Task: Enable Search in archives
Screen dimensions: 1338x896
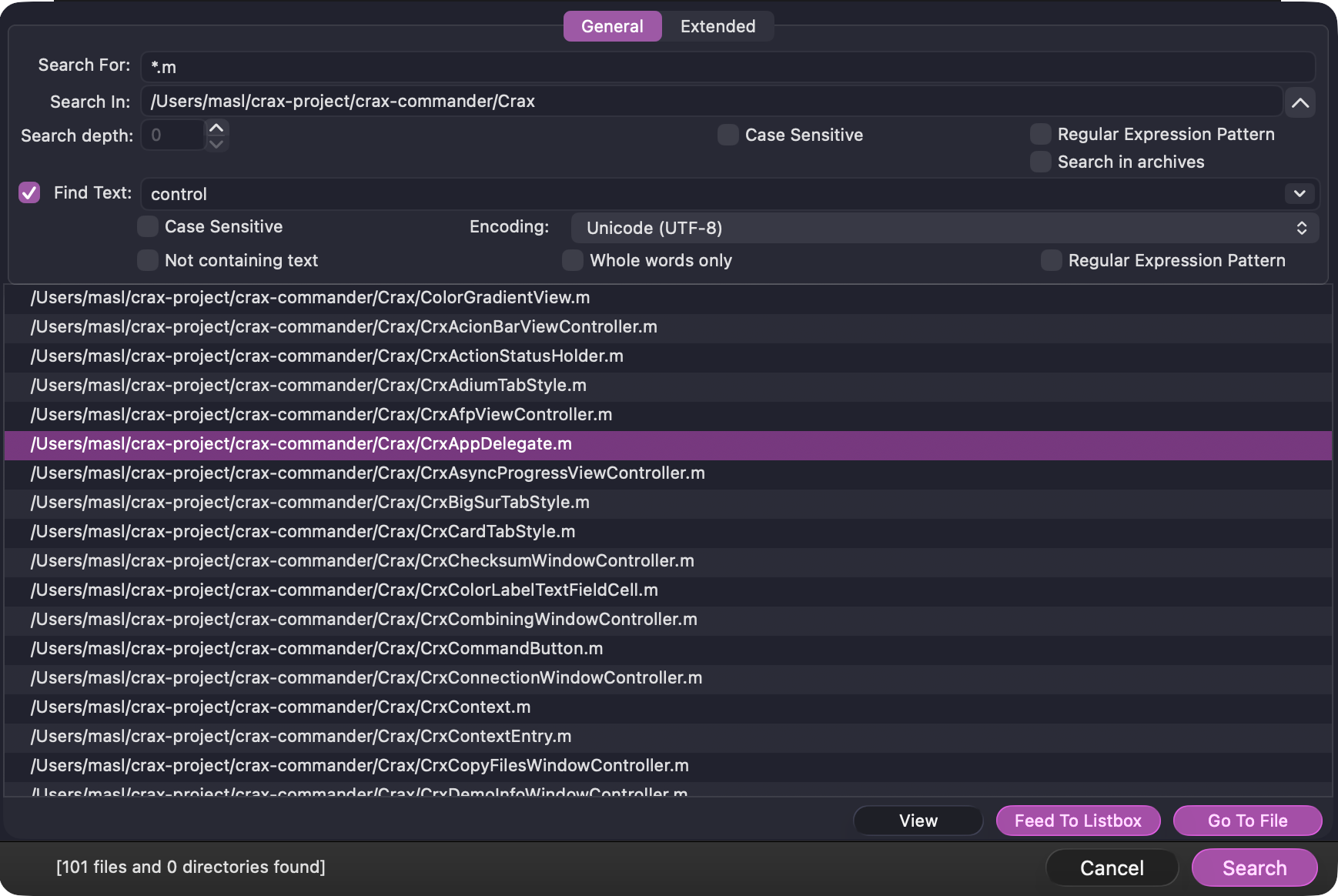Action: tap(1040, 162)
